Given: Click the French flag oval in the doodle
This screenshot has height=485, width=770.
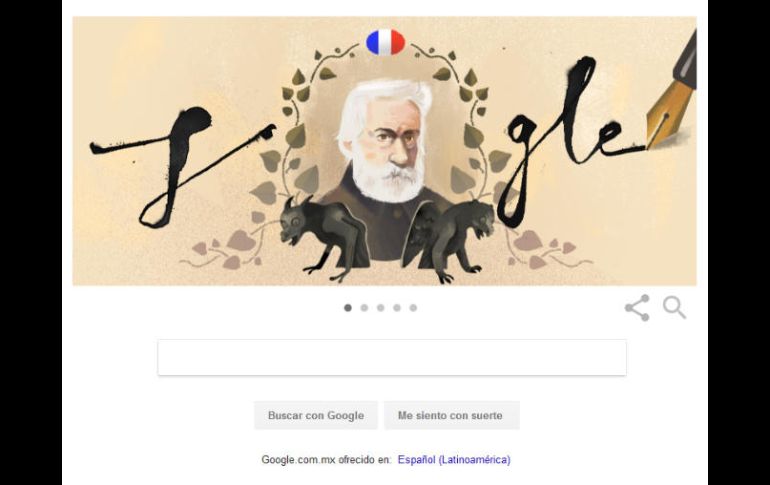Looking at the screenshot, I should [385, 42].
